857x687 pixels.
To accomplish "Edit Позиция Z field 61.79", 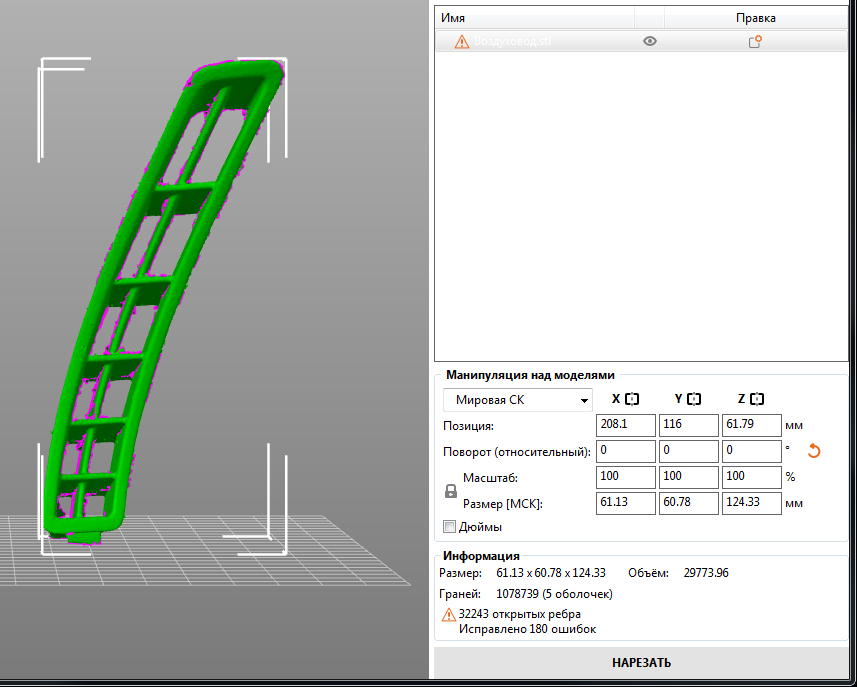I will [x=752, y=425].
